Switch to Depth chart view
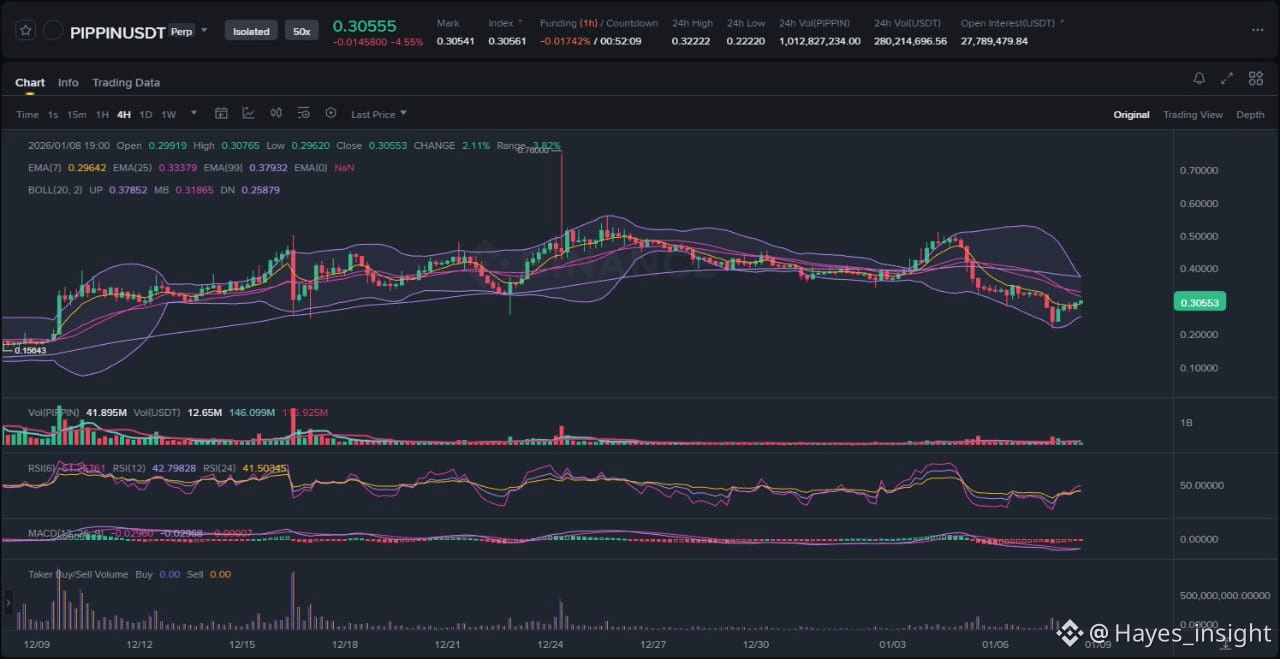The height and width of the screenshot is (659, 1280). click(1250, 115)
